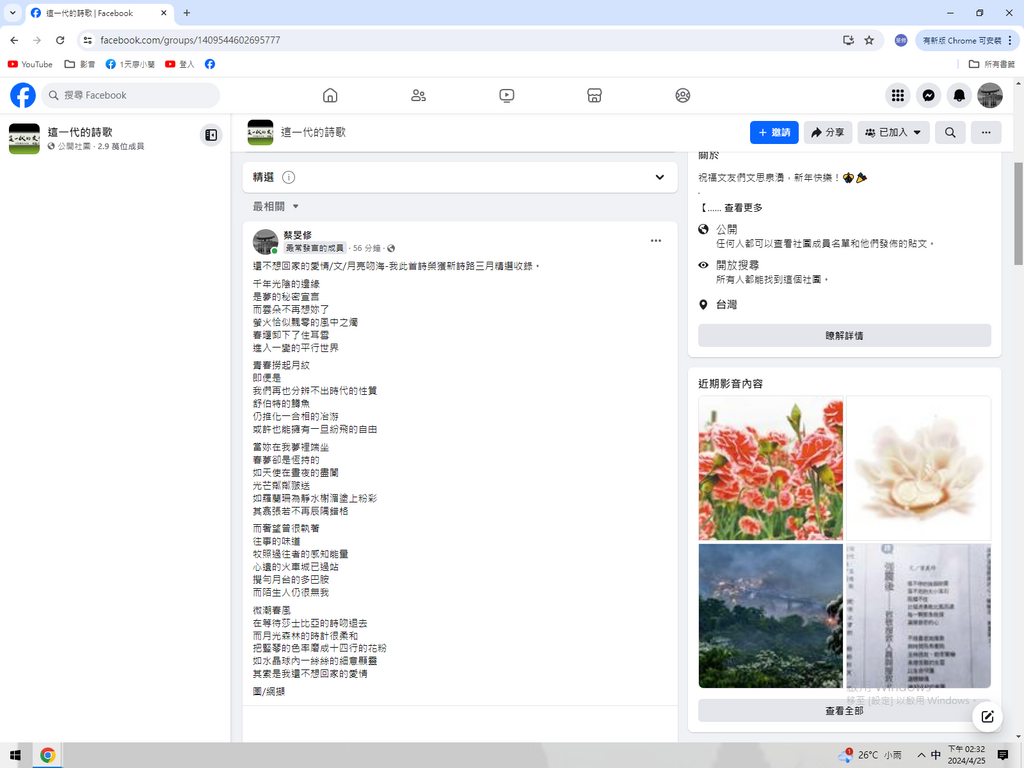
Task: Search within group using magnifier button
Action: coord(950,132)
